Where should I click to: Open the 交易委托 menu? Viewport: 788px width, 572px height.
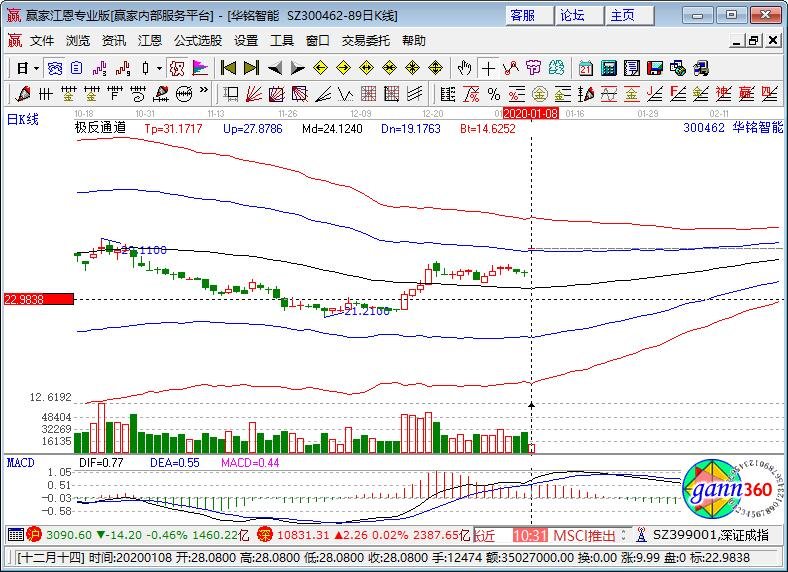pos(365,41)
